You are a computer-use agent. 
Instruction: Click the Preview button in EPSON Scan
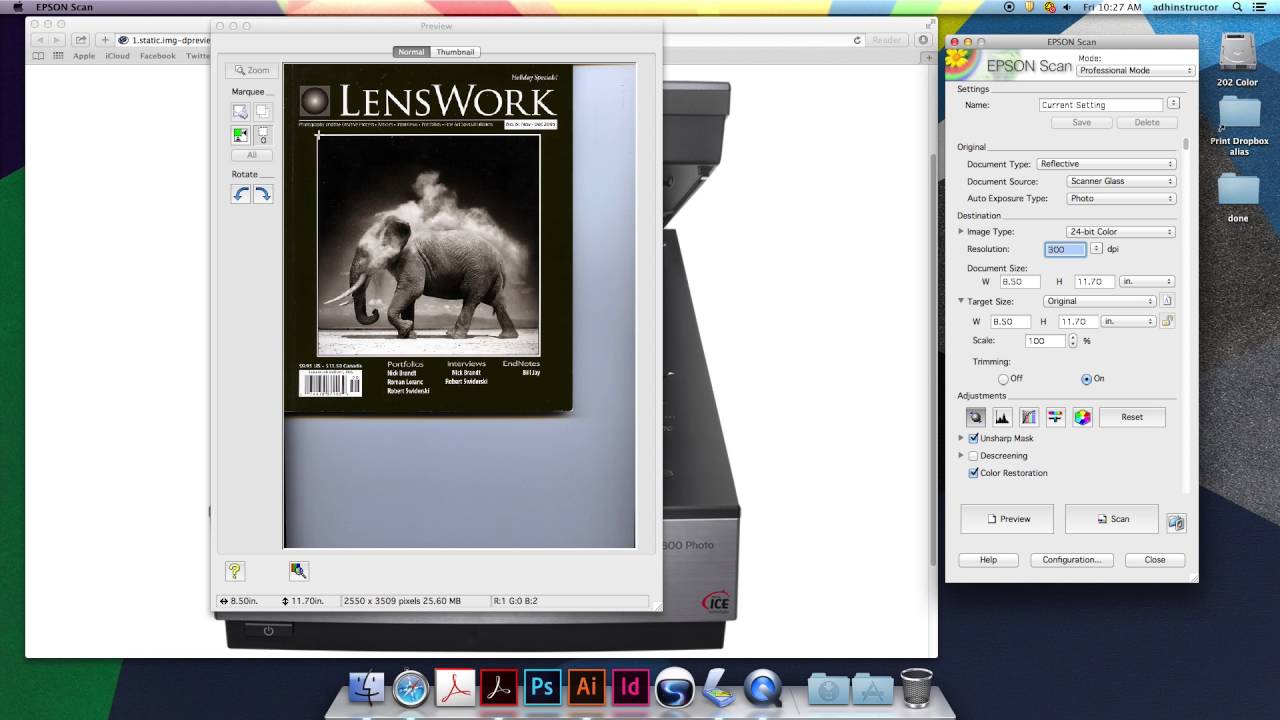pyautogui.click(x=1007, y=519)
